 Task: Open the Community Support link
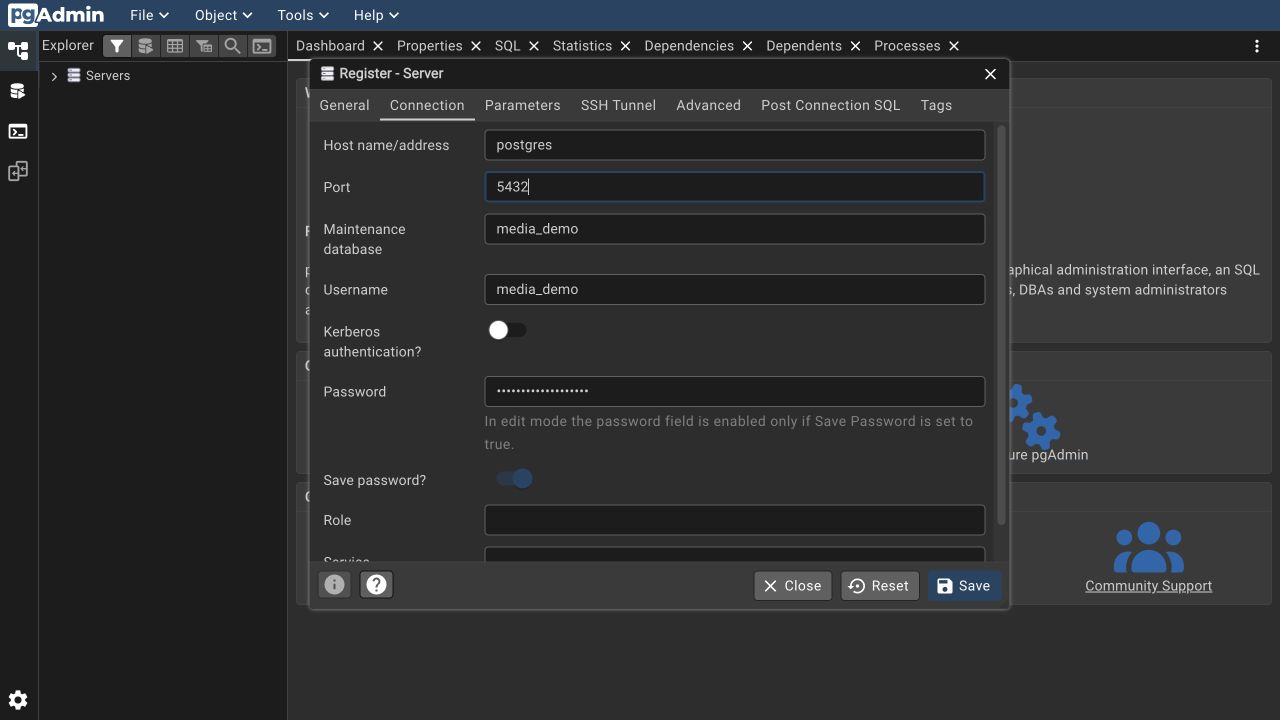point(1148,586)
